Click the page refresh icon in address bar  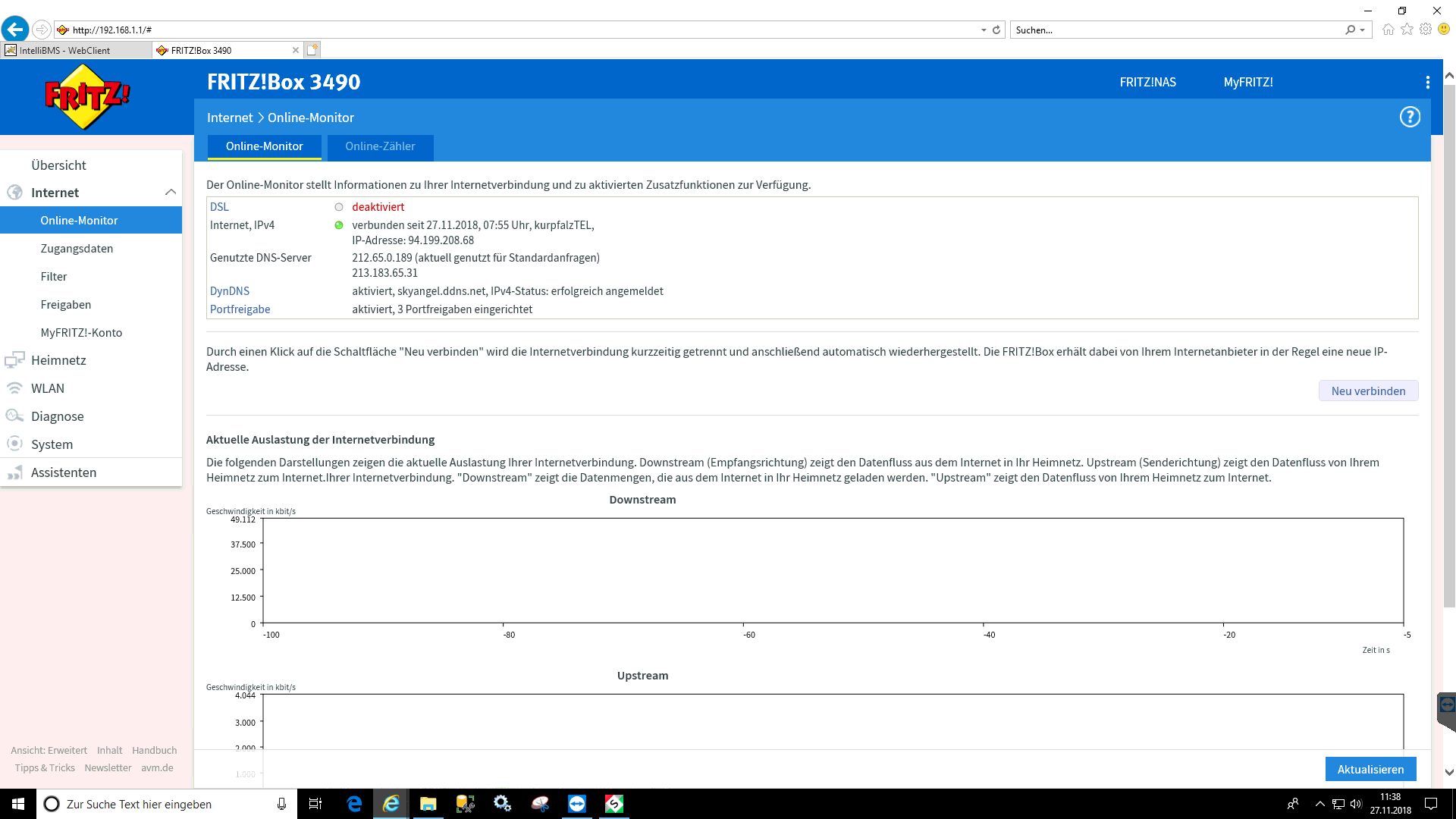[996, 30]
